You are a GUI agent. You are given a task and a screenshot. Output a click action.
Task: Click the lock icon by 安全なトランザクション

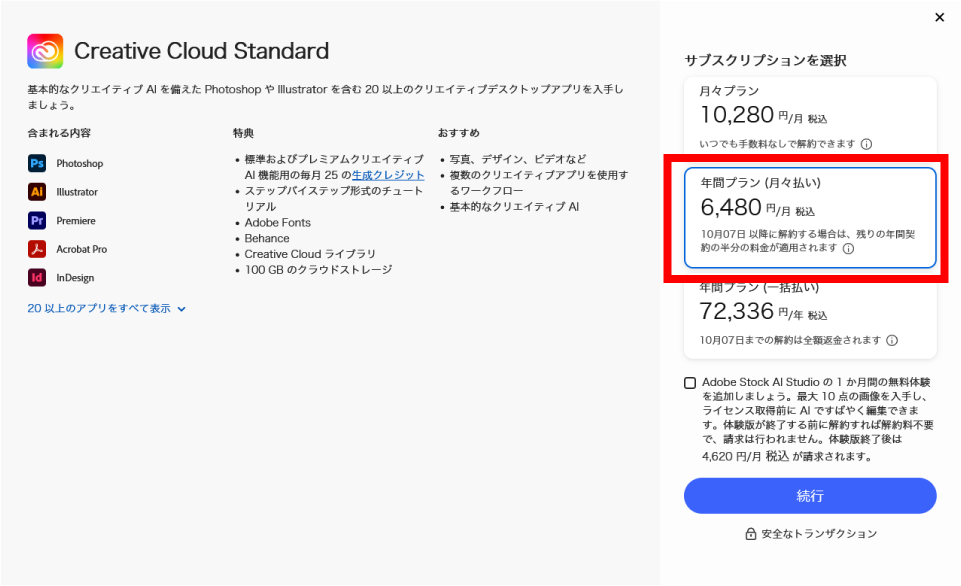tap(750, 534)
